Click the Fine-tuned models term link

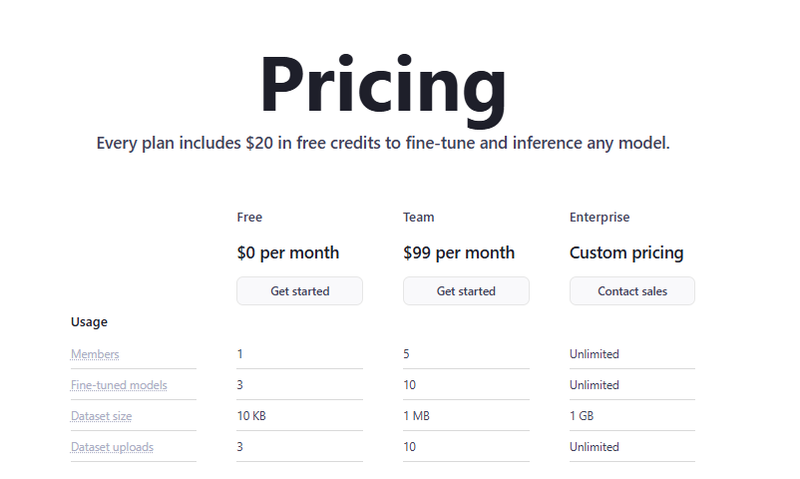[x=119, y=385]
